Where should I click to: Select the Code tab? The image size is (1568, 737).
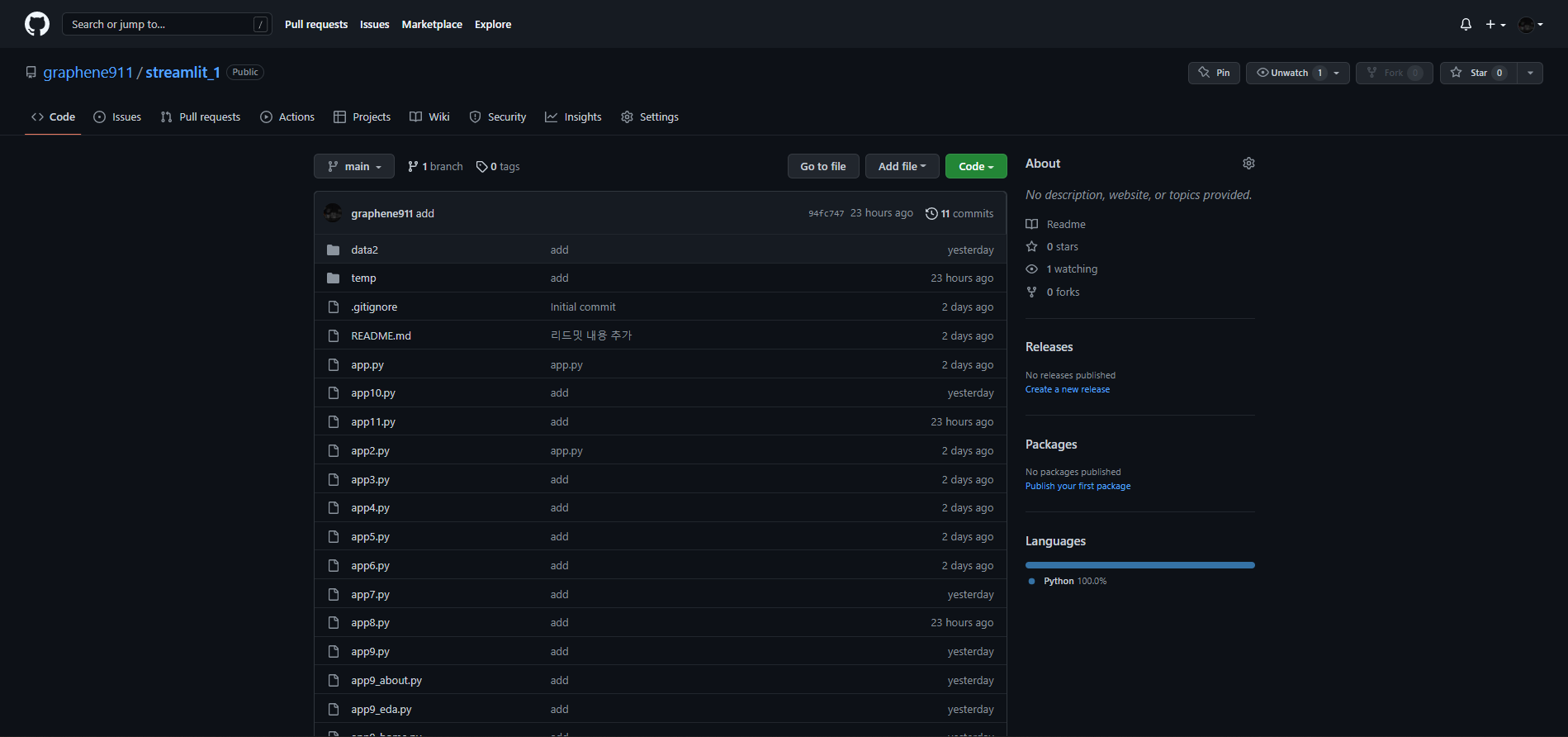tap(53, 117)
